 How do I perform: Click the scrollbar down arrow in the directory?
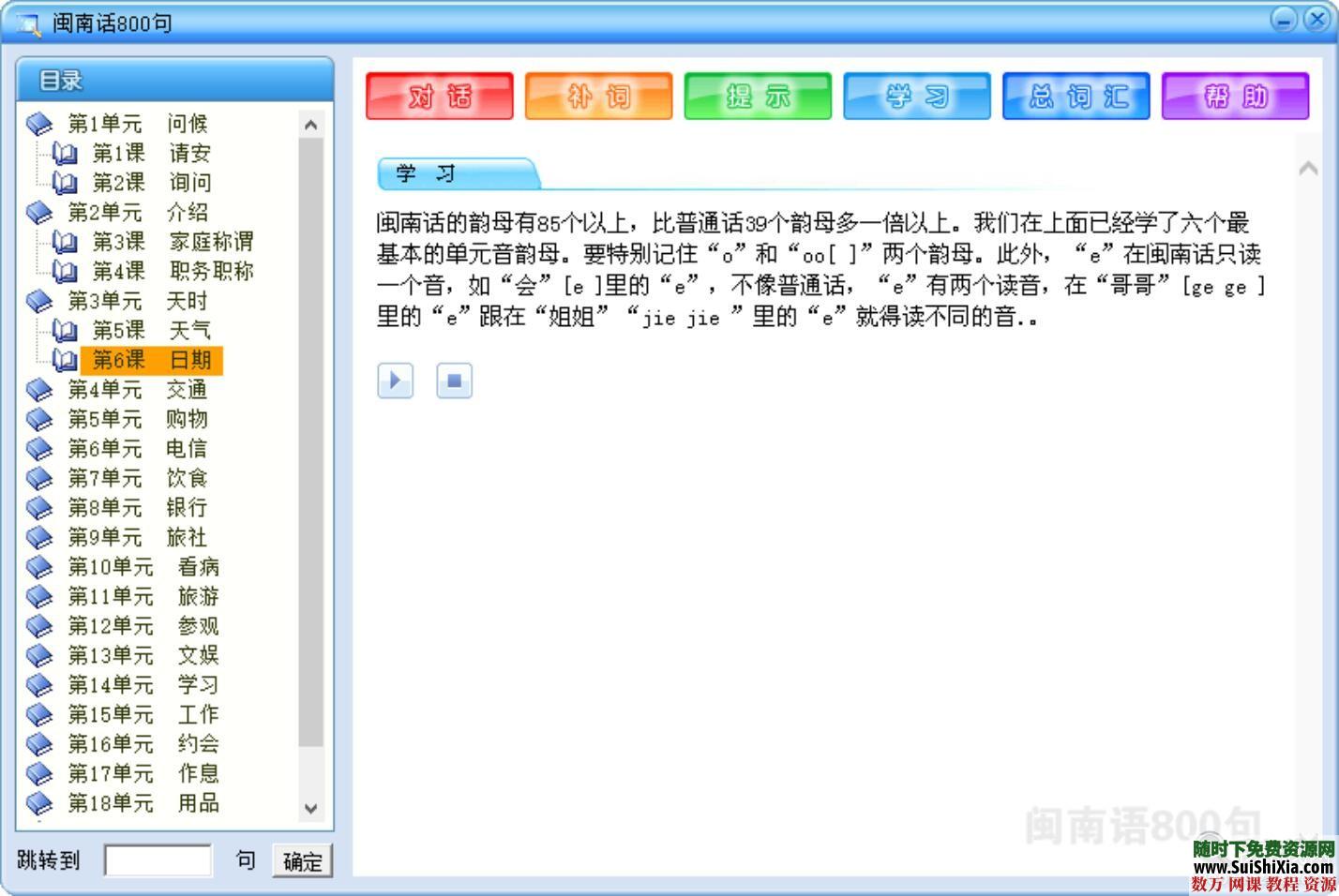coord(310,808)
